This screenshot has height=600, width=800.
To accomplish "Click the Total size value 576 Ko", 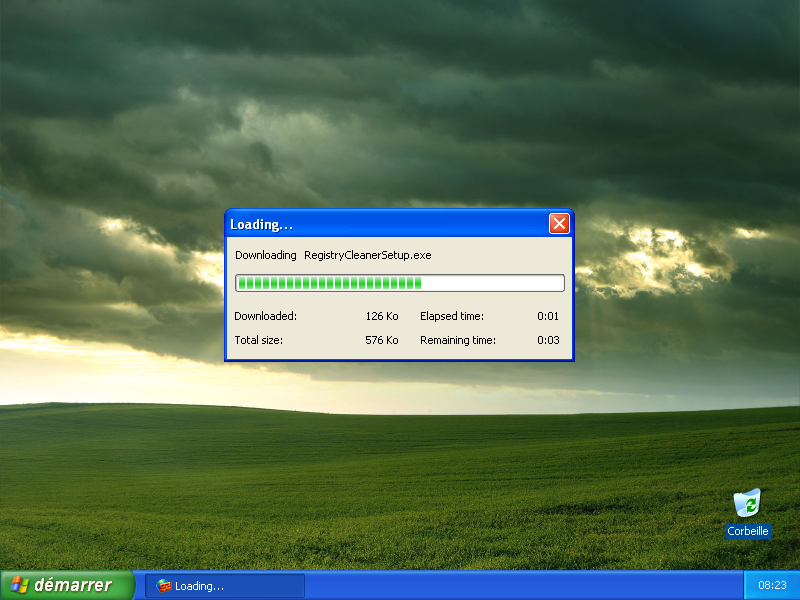I will pos(382,340).
